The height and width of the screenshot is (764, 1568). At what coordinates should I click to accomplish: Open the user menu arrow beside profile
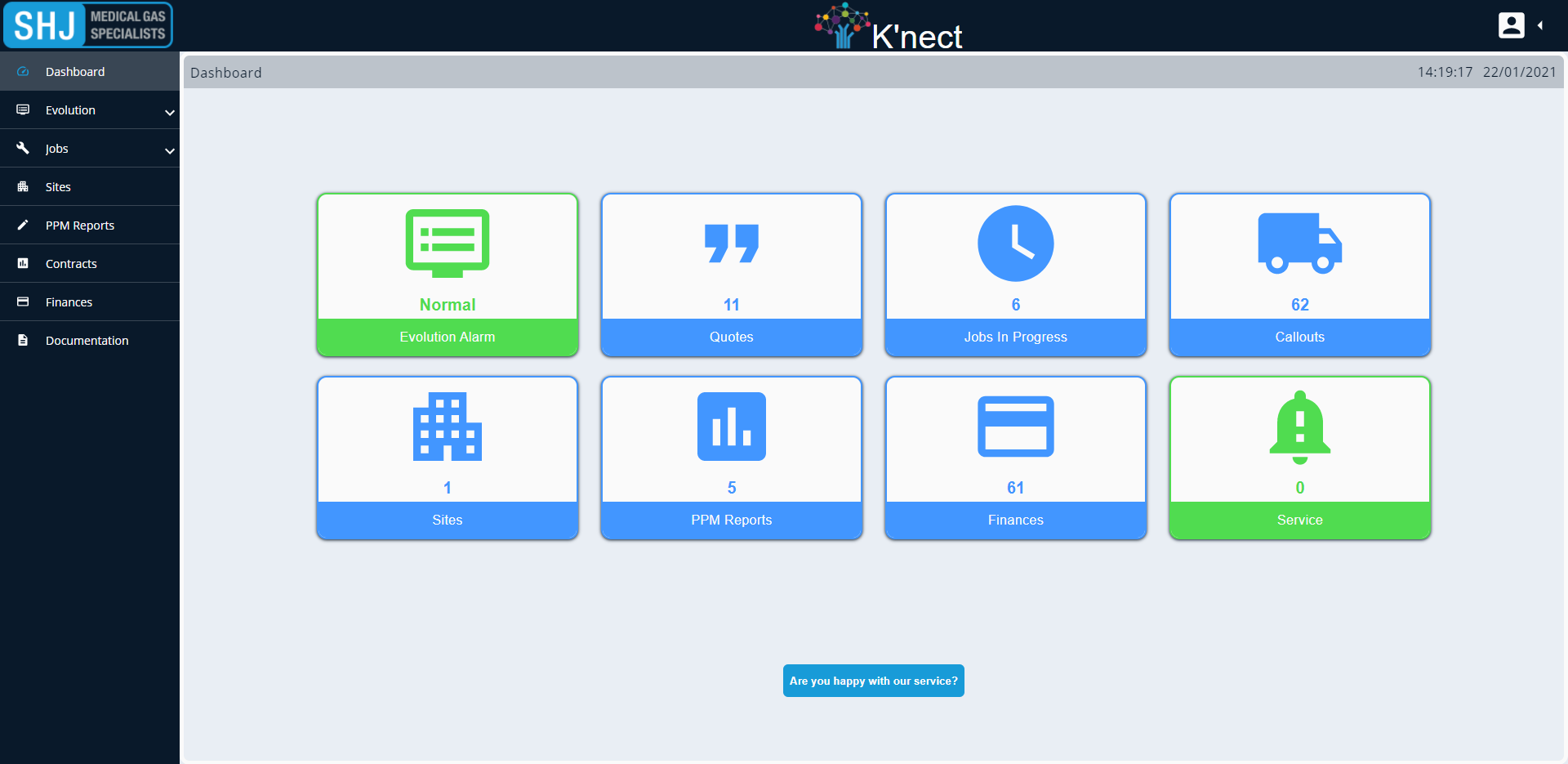click(x=1540, y=25)
